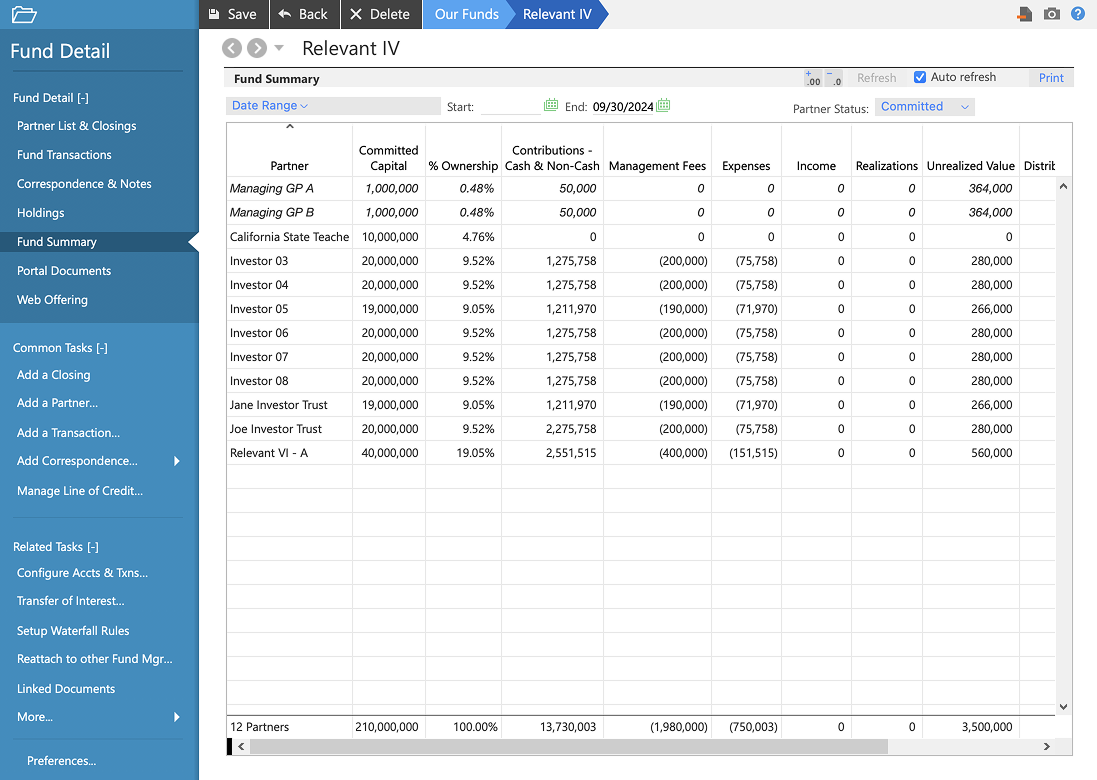Viewport: 1097px width, 780px height.
Task: Collapse the Fund Detail [-] section
Action: point(50,98)
